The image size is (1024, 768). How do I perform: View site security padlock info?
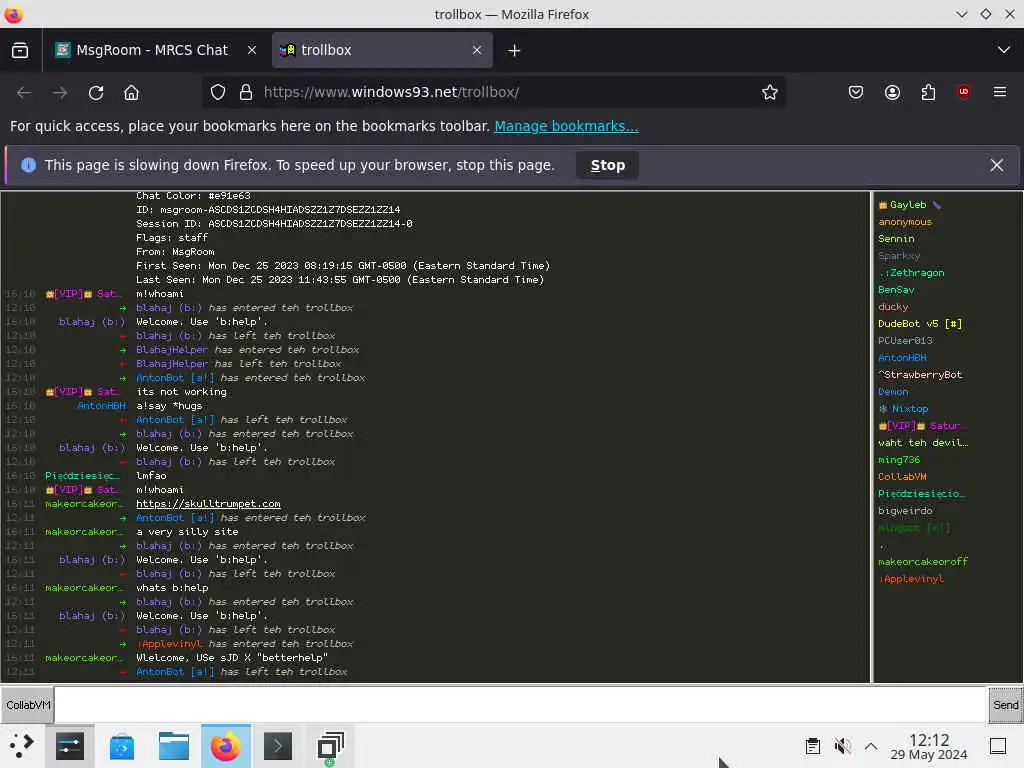point(246,93)
